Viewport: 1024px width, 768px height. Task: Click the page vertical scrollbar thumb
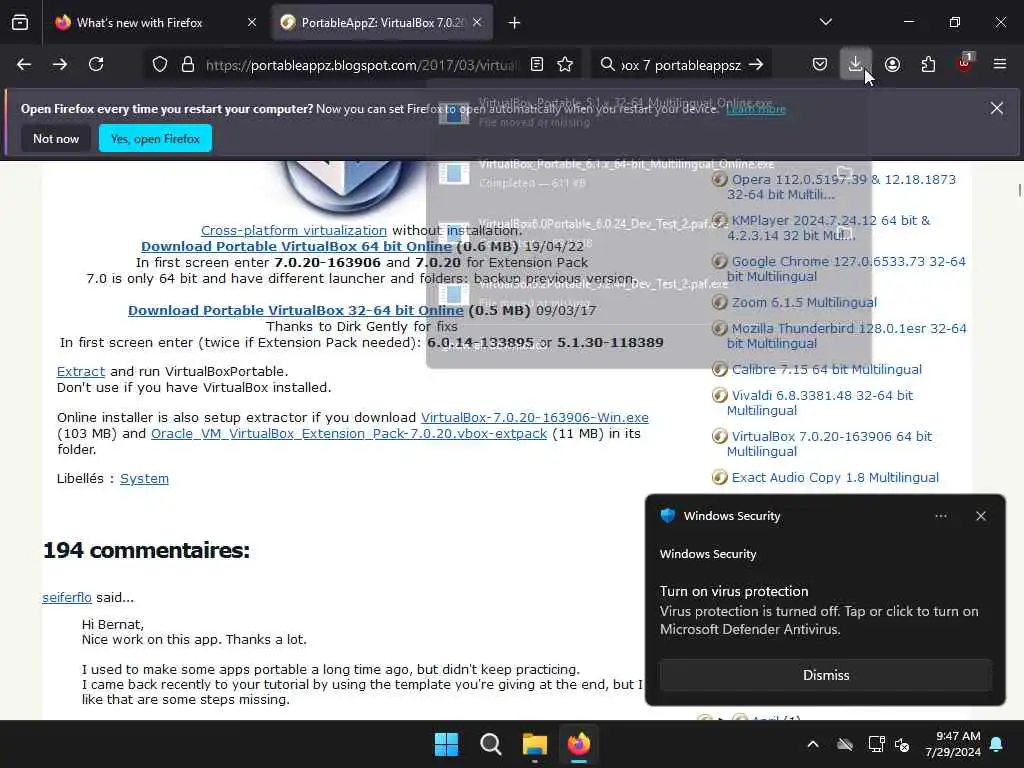click(x=1019, y=190)
